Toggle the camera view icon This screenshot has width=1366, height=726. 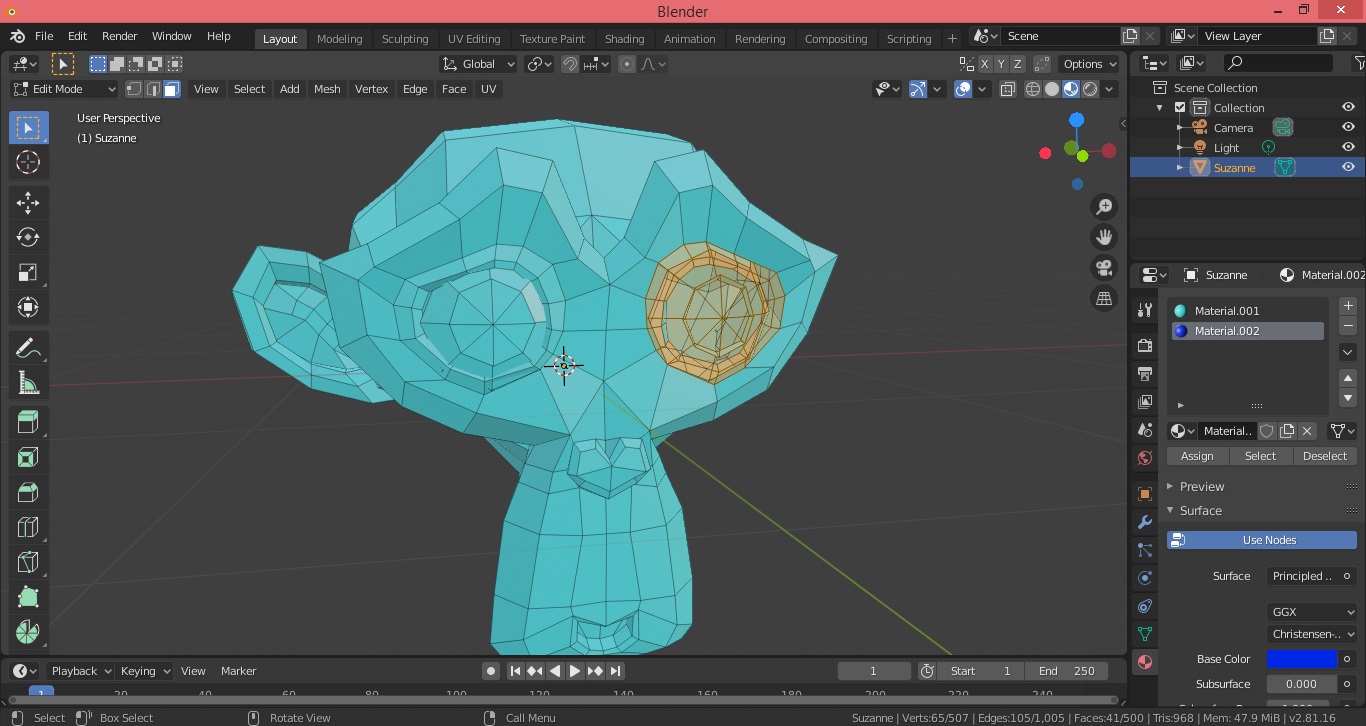[1104, 268]
